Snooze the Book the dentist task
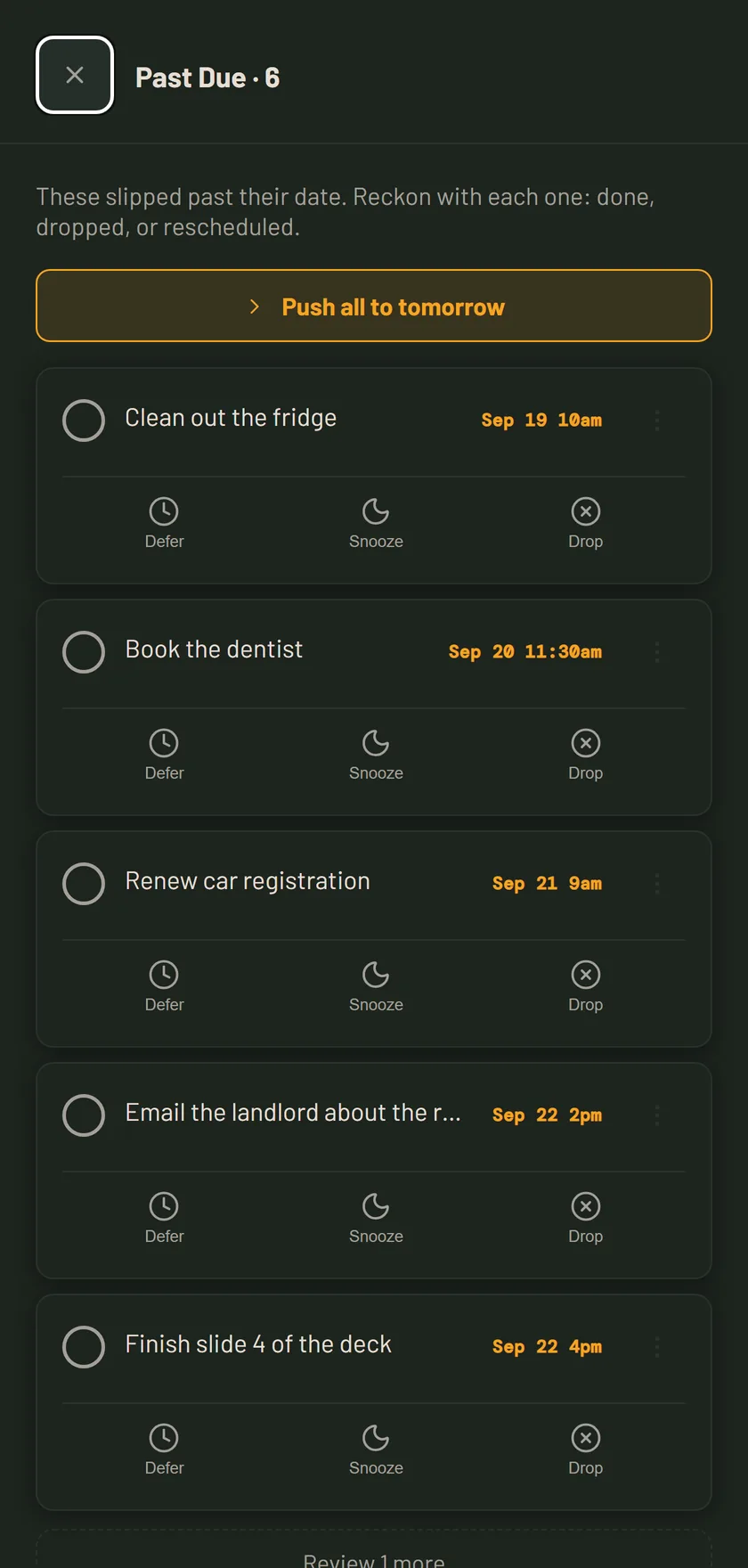Image resolution: width=748 pixels, height=1568 pixels. tap(376, 755)
